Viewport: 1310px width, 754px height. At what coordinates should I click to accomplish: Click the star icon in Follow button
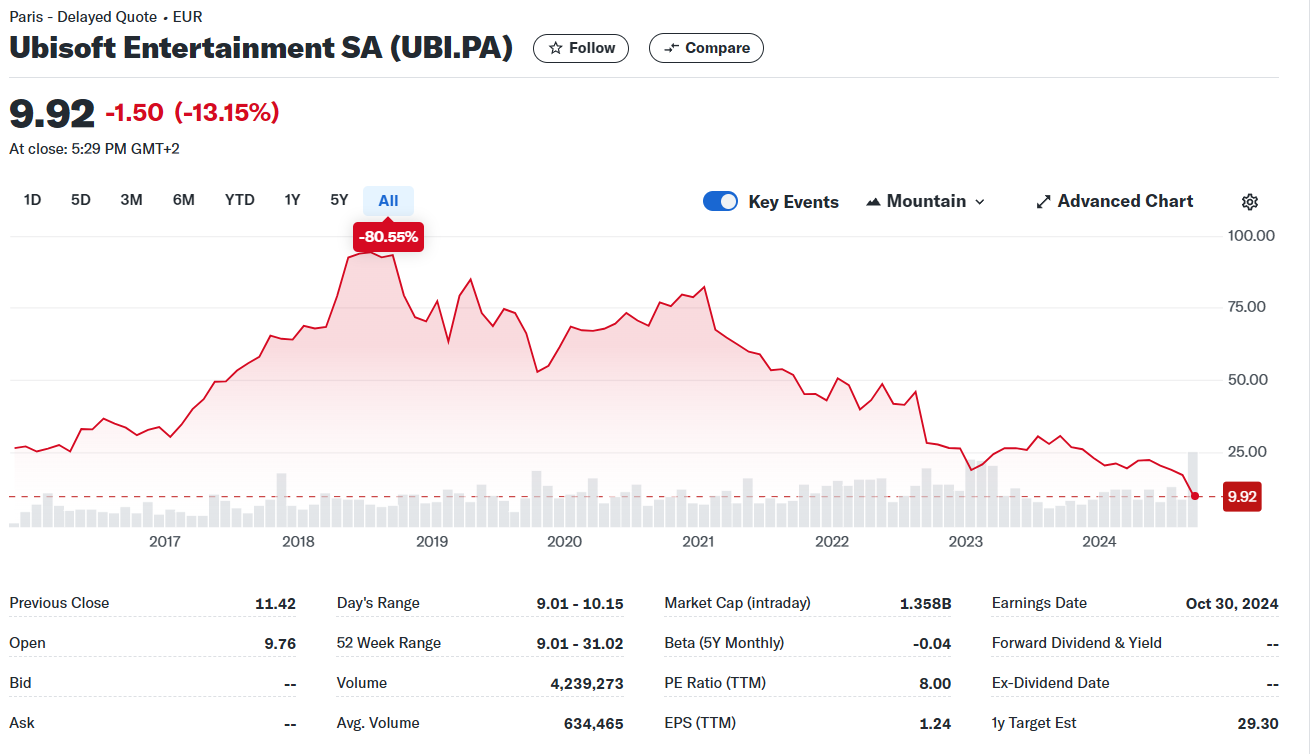[556, 48]
